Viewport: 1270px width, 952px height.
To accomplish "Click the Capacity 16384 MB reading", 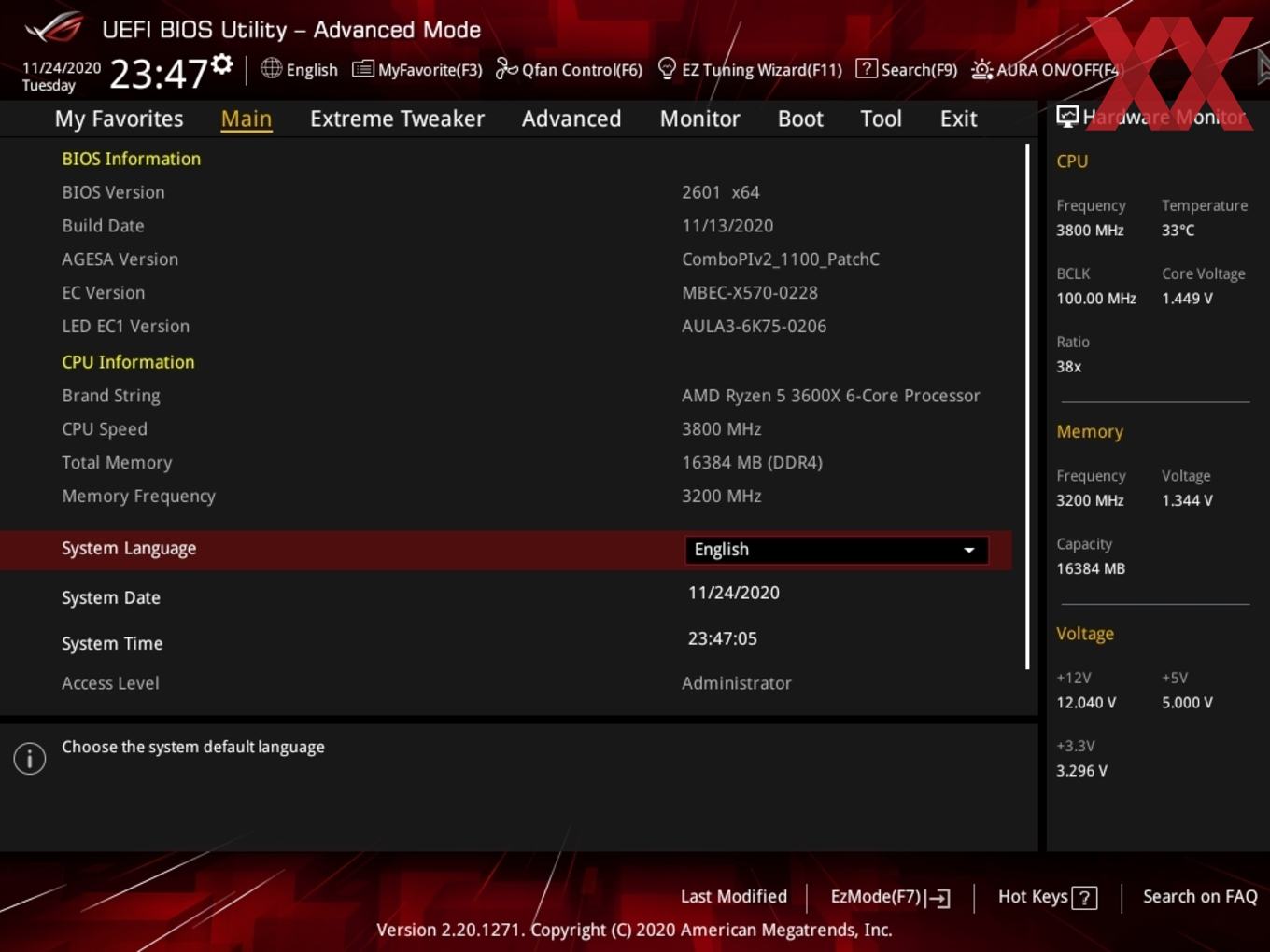I will coord(1091,568).
